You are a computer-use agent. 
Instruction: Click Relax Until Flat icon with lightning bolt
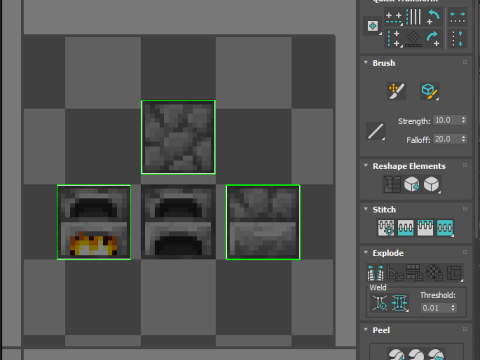pyautogui.click(x=412, y=184)
